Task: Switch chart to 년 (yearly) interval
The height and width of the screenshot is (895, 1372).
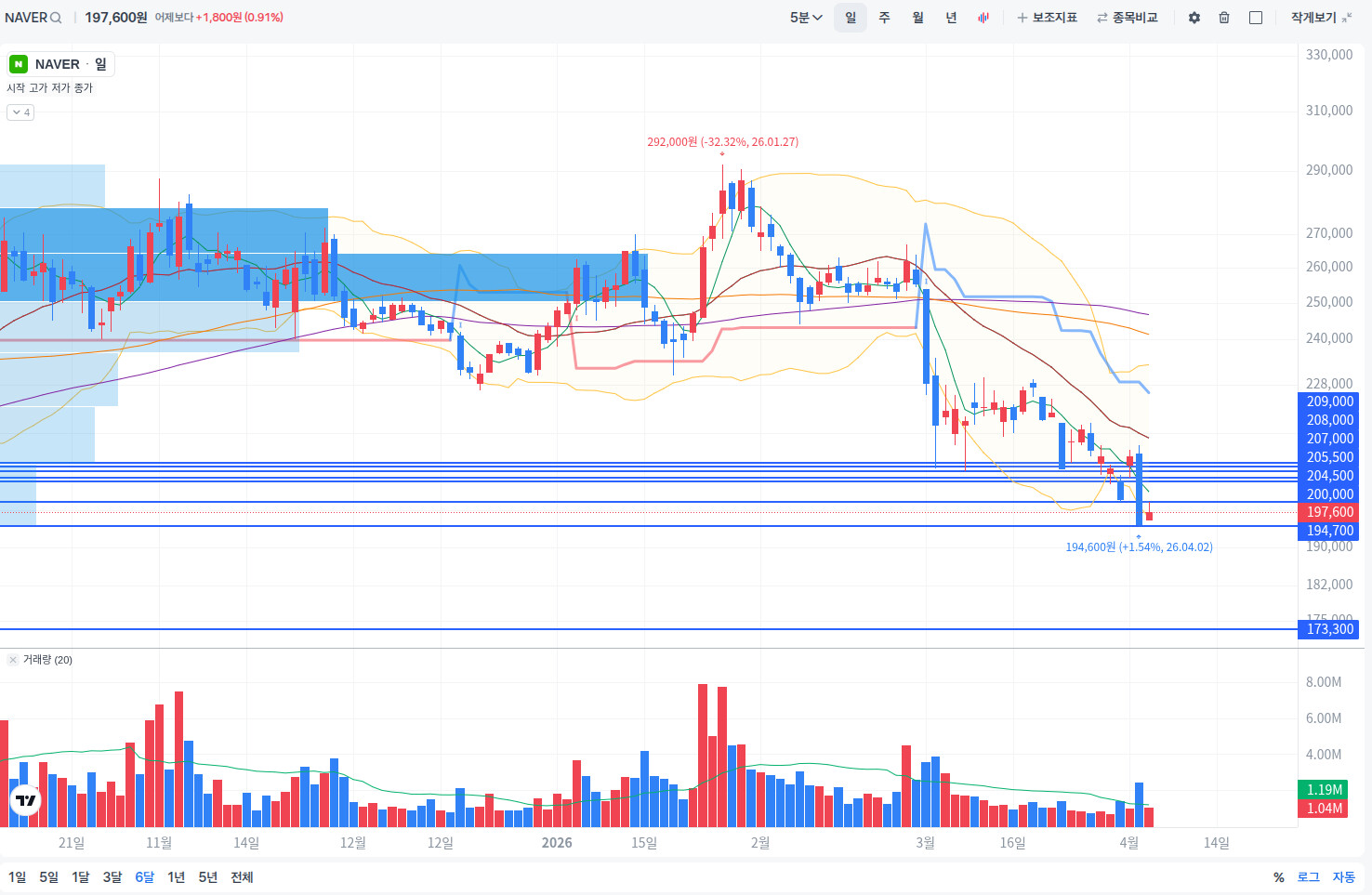Action: [951, 18]
